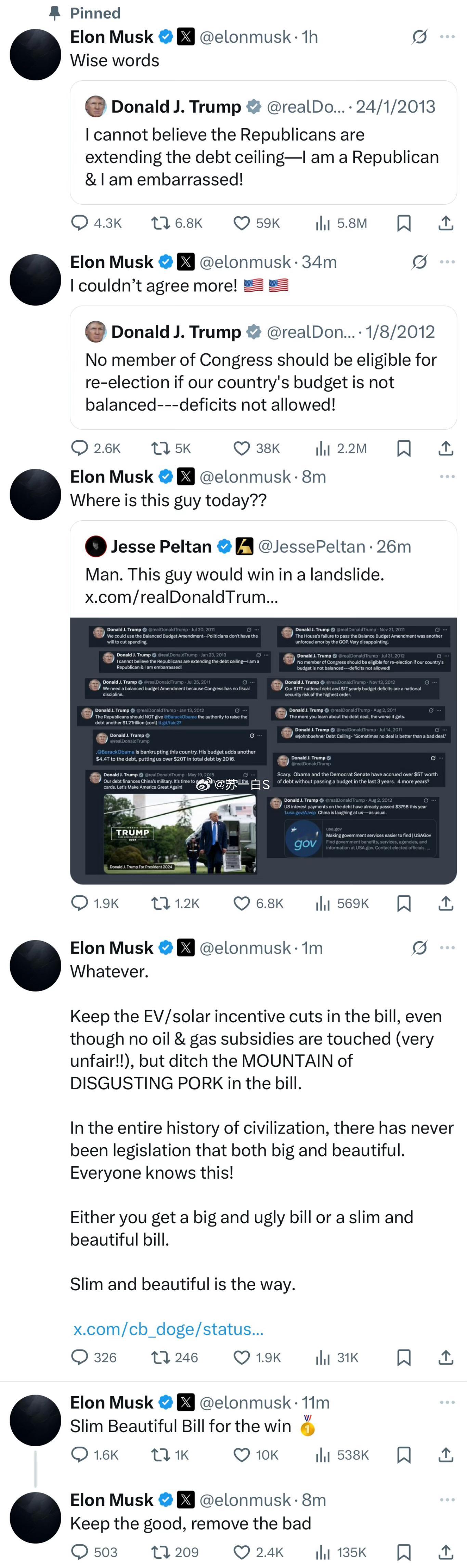Viewport: 467px width, 1568px height.
Task: Open Elon Musk's avatar on the "Whatever." post
Action: [35, 966]
